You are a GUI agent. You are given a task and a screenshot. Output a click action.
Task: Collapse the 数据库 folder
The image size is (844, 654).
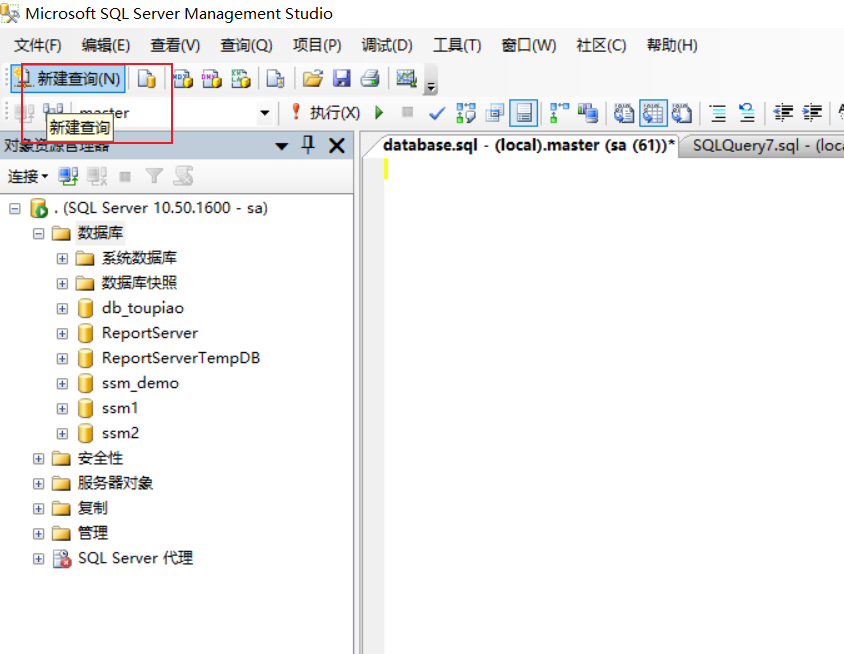38,234
